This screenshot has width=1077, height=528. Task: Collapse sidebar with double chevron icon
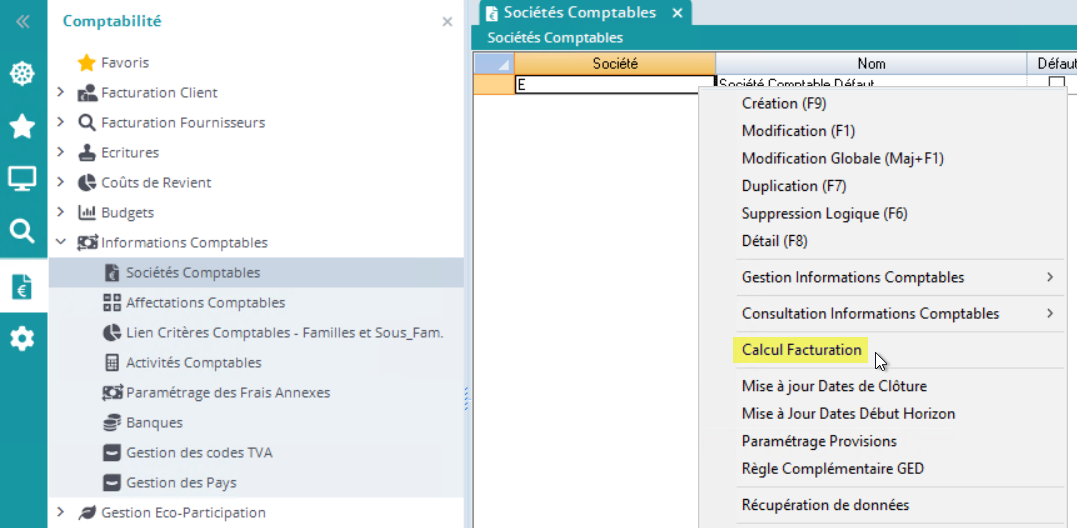pos(22,21)
